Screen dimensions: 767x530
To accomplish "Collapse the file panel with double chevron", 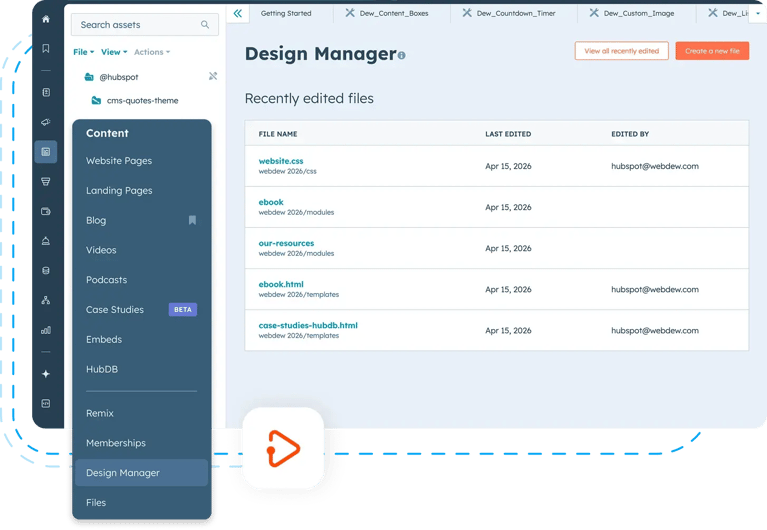I will point(238,13).
